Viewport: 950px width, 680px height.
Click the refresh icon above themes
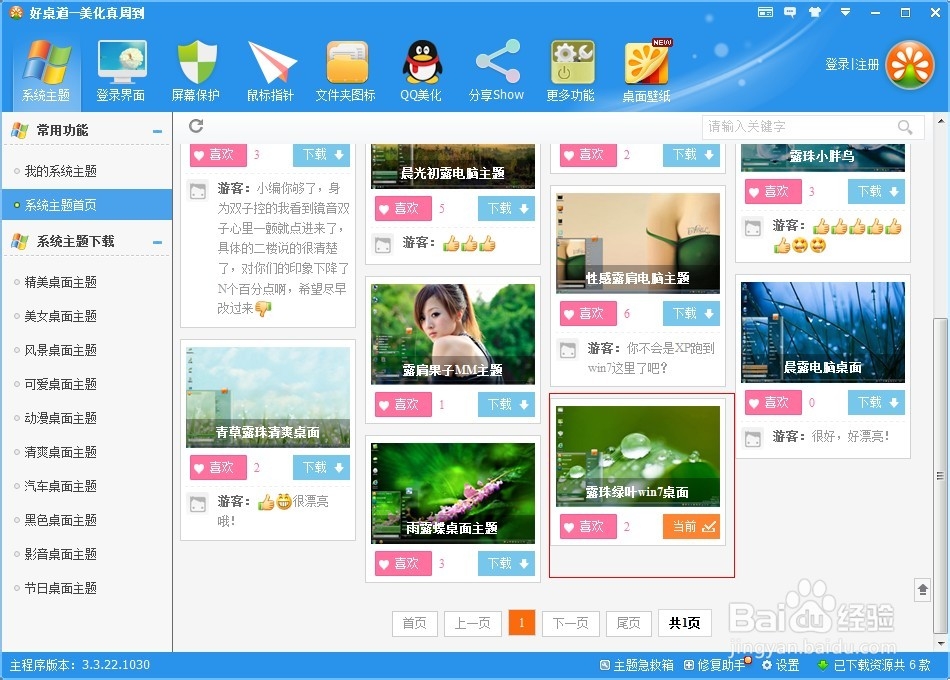(196, 125)
